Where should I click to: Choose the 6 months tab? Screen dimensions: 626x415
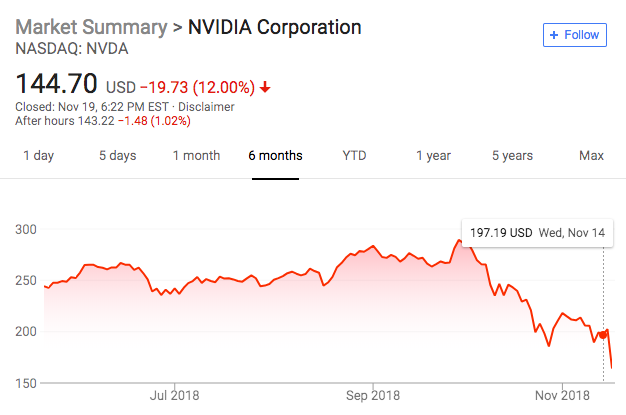tap(276, 156)
